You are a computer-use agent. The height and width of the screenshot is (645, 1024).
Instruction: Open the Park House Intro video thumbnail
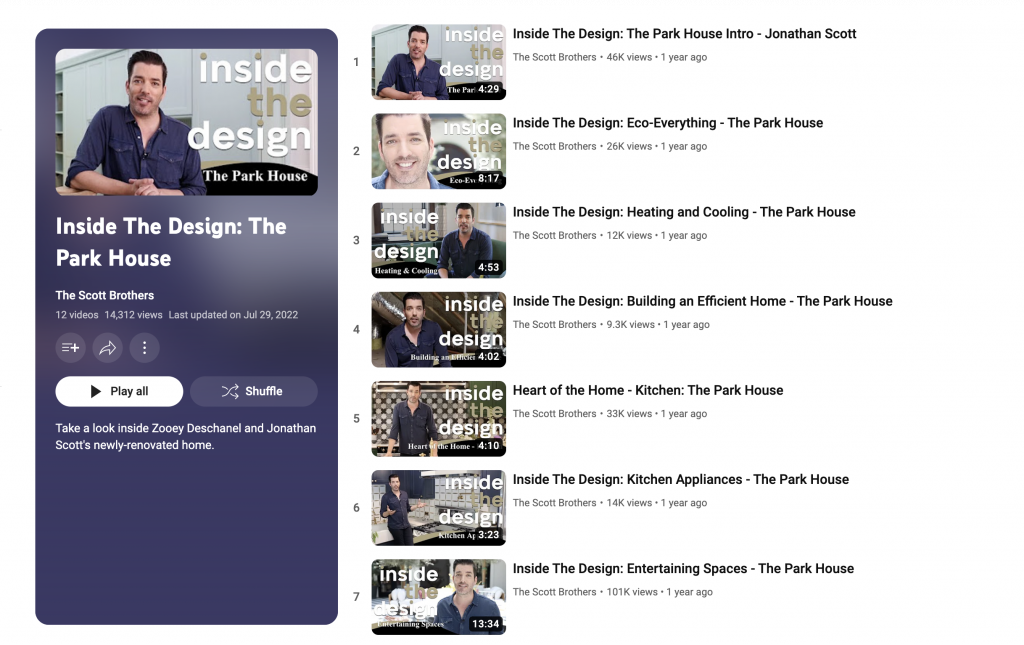[438, 62]
